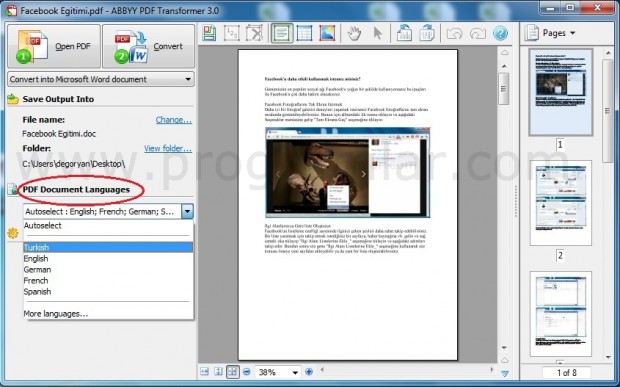Click the fit to height icon
This screenshot has height=387, width=620.
[218, 372]
